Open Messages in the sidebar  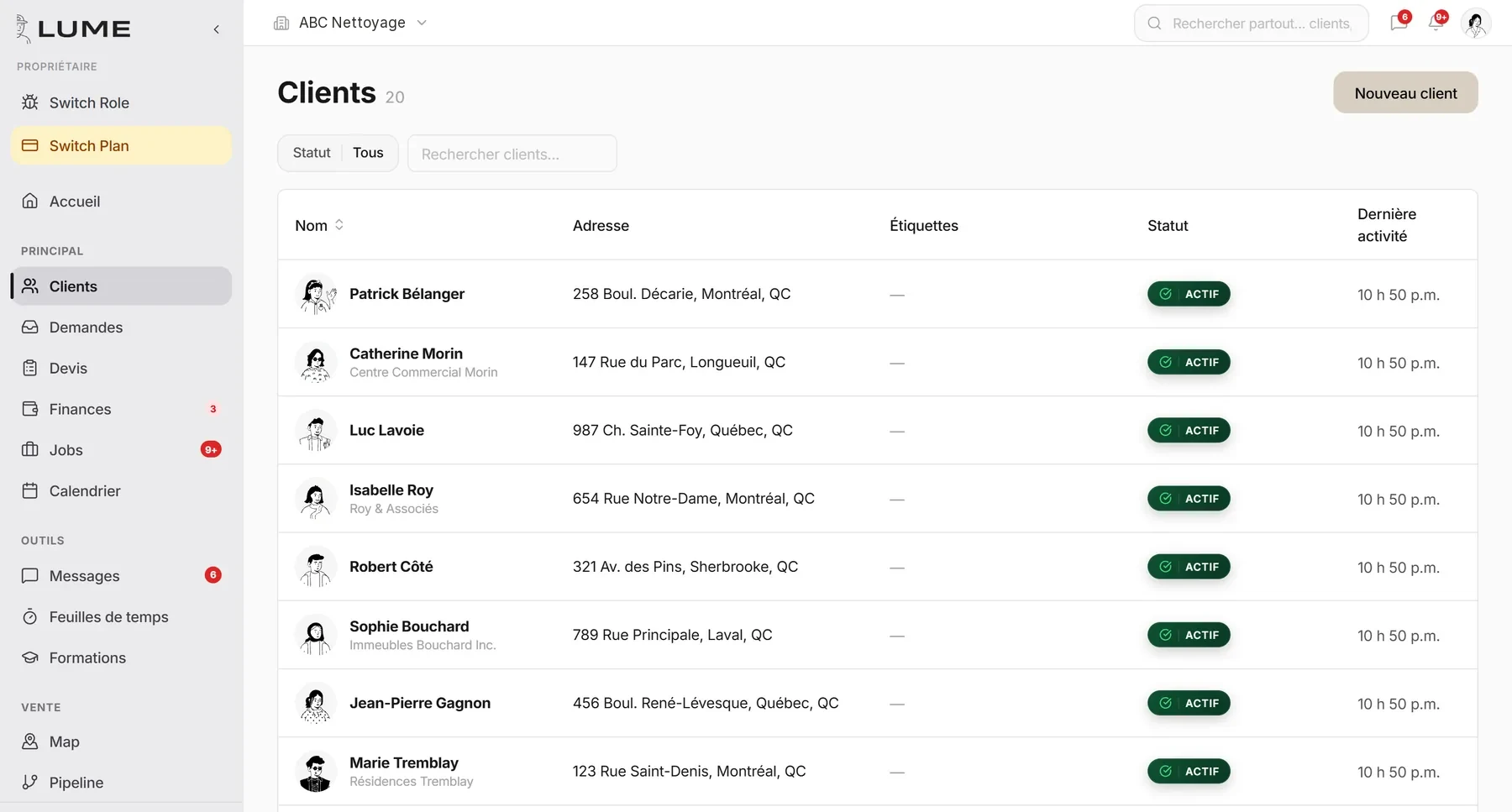click(121, 576)
